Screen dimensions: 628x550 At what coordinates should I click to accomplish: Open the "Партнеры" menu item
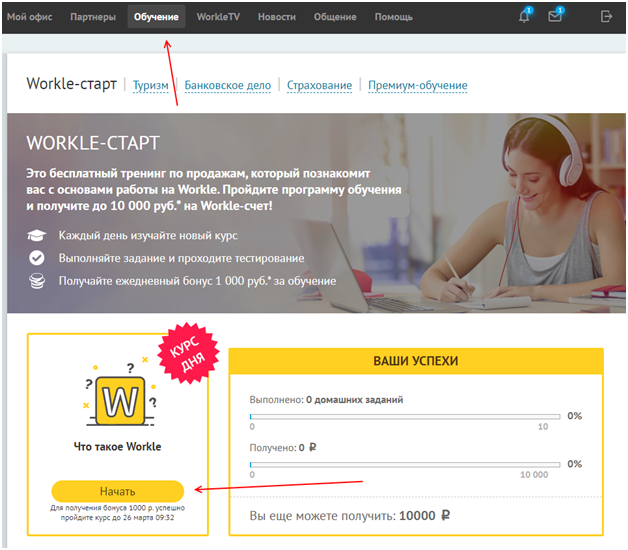point(93,17)
